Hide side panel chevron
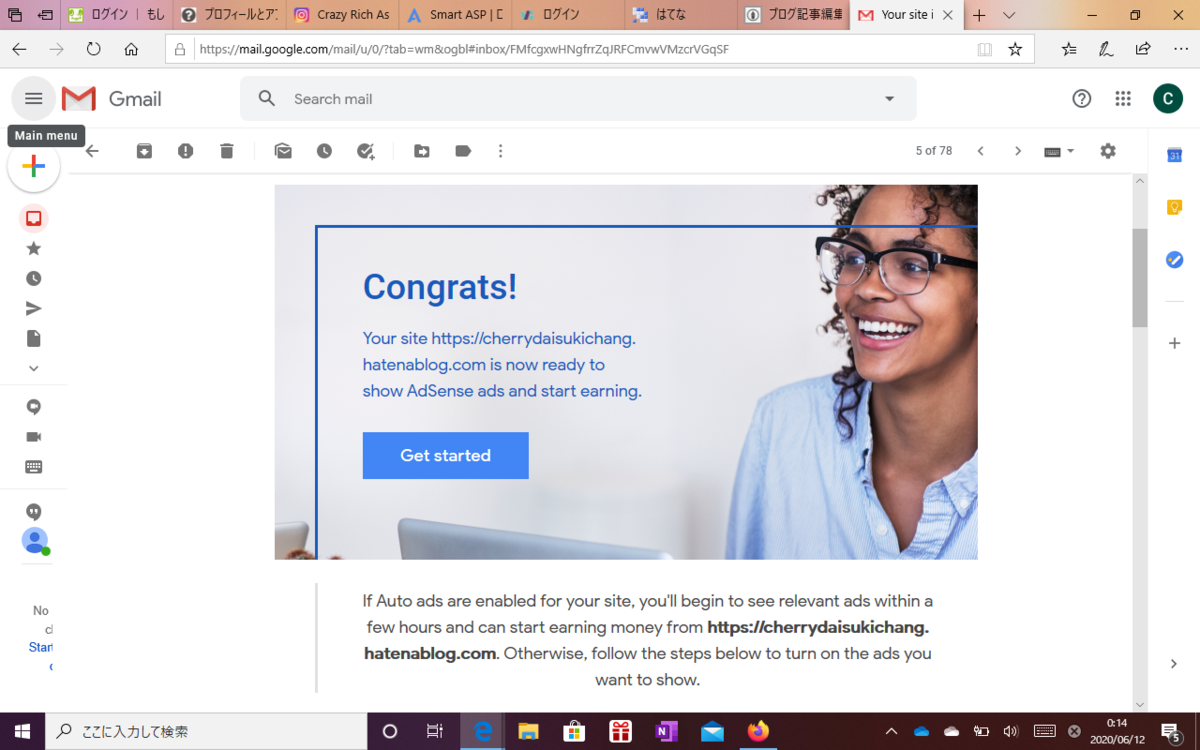The height and width of the screenshot is (750, 1200). 1175,664
